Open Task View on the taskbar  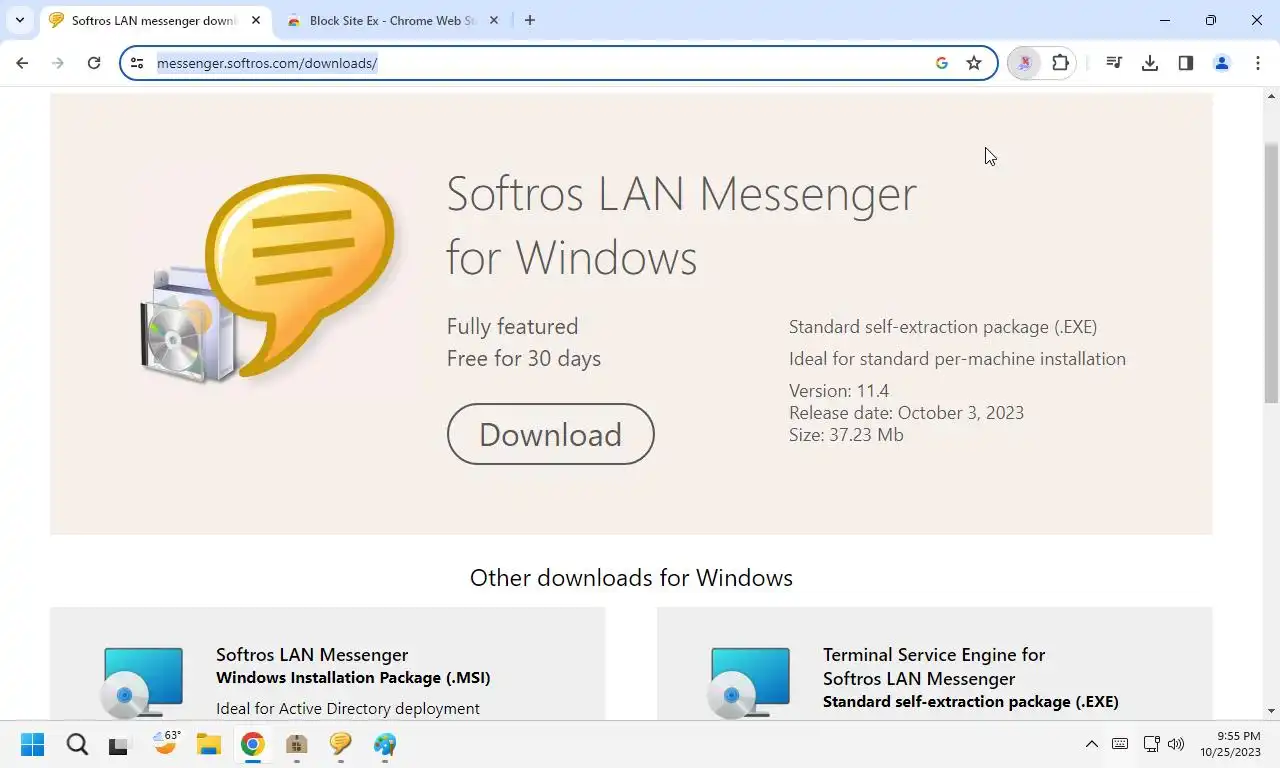pos(119,744)
